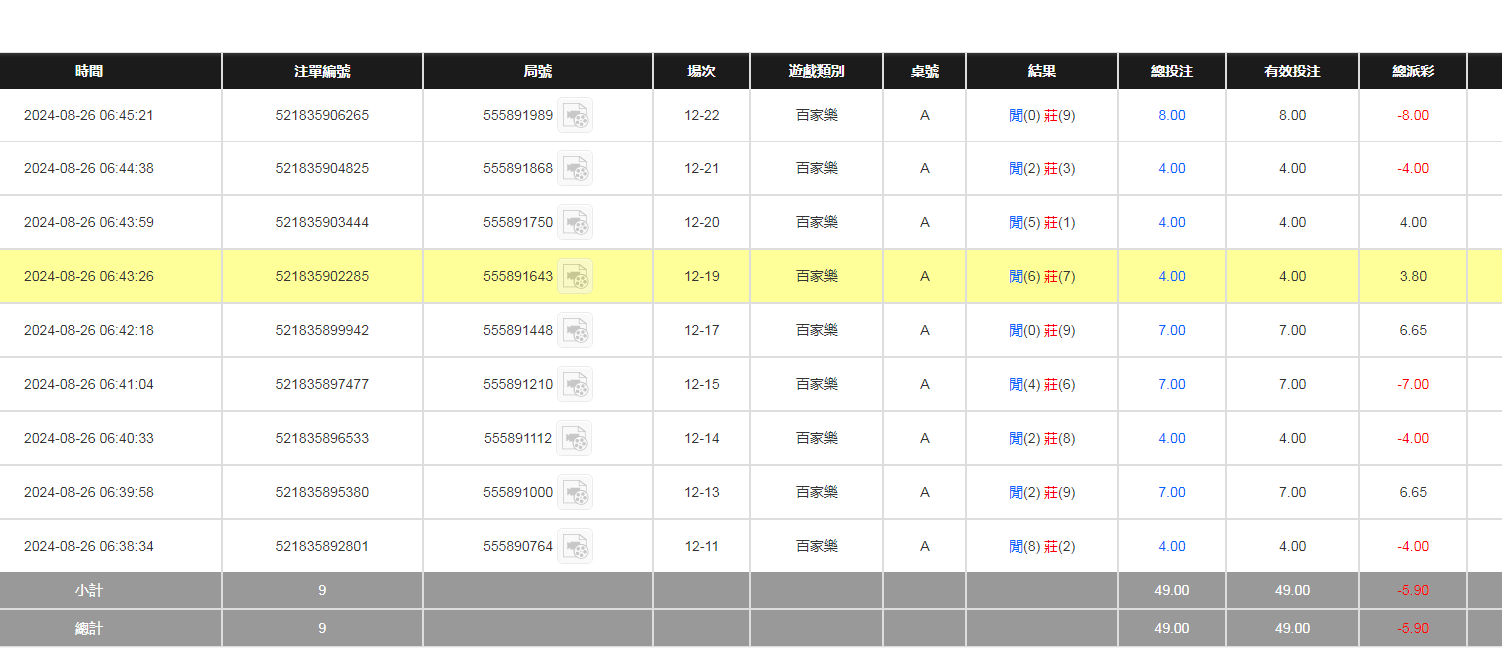
Task: Select the row dated 2024-08-26 06:38:34
Action: (89, 547)
